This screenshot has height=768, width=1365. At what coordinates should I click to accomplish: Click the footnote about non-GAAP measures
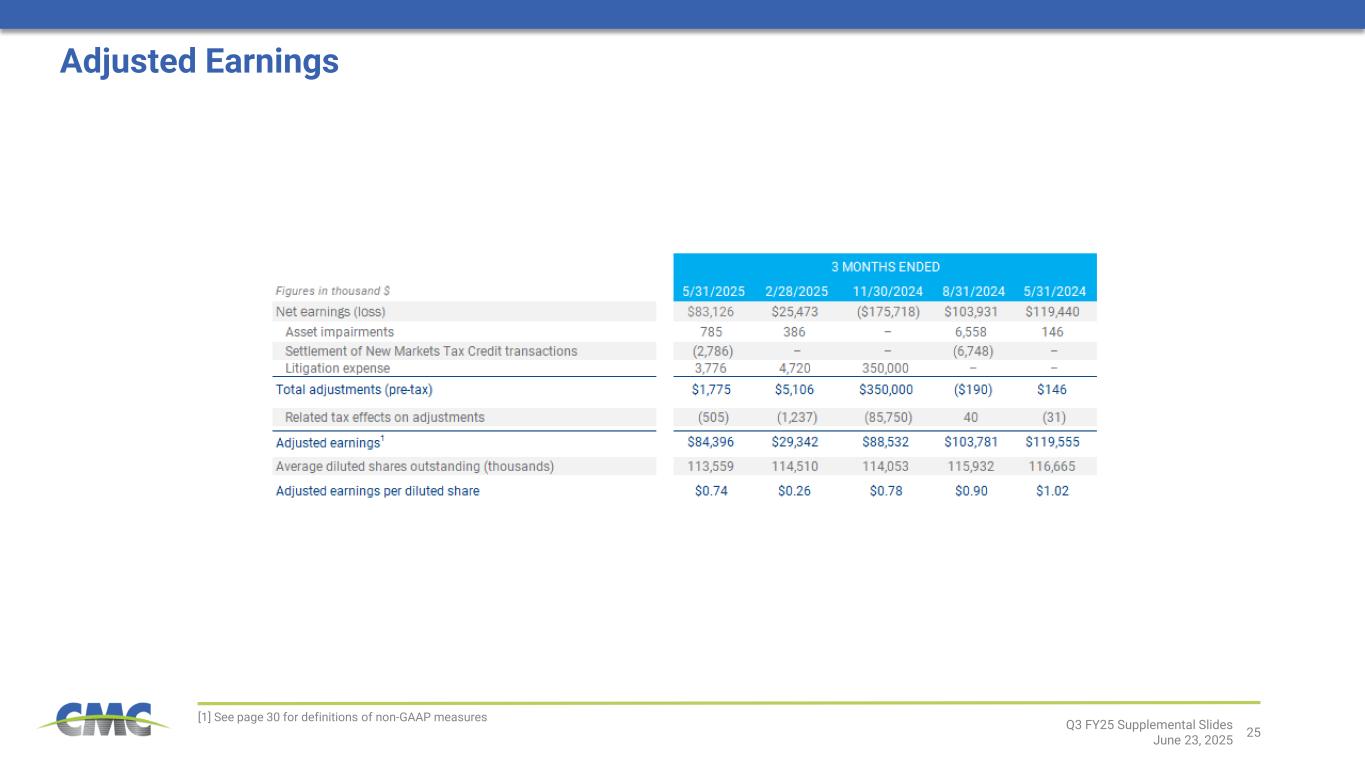pos(342,717)
